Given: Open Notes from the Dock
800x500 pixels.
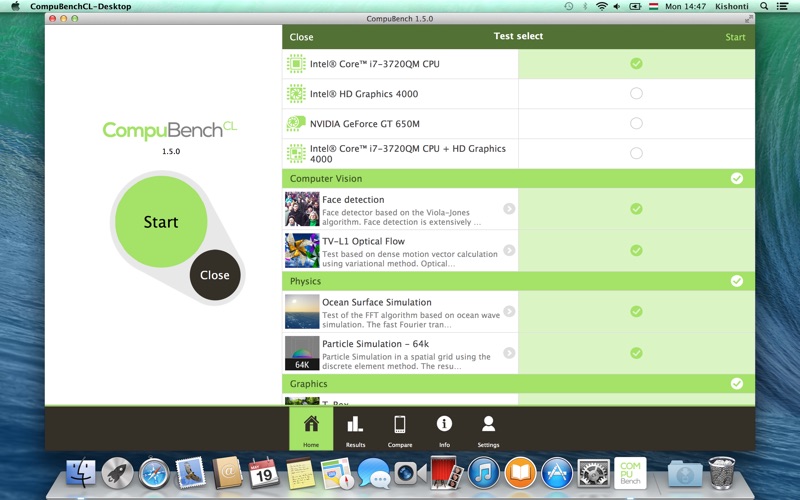Looking at the screenshot, I should pyautogui.click(x=300, y=472).
